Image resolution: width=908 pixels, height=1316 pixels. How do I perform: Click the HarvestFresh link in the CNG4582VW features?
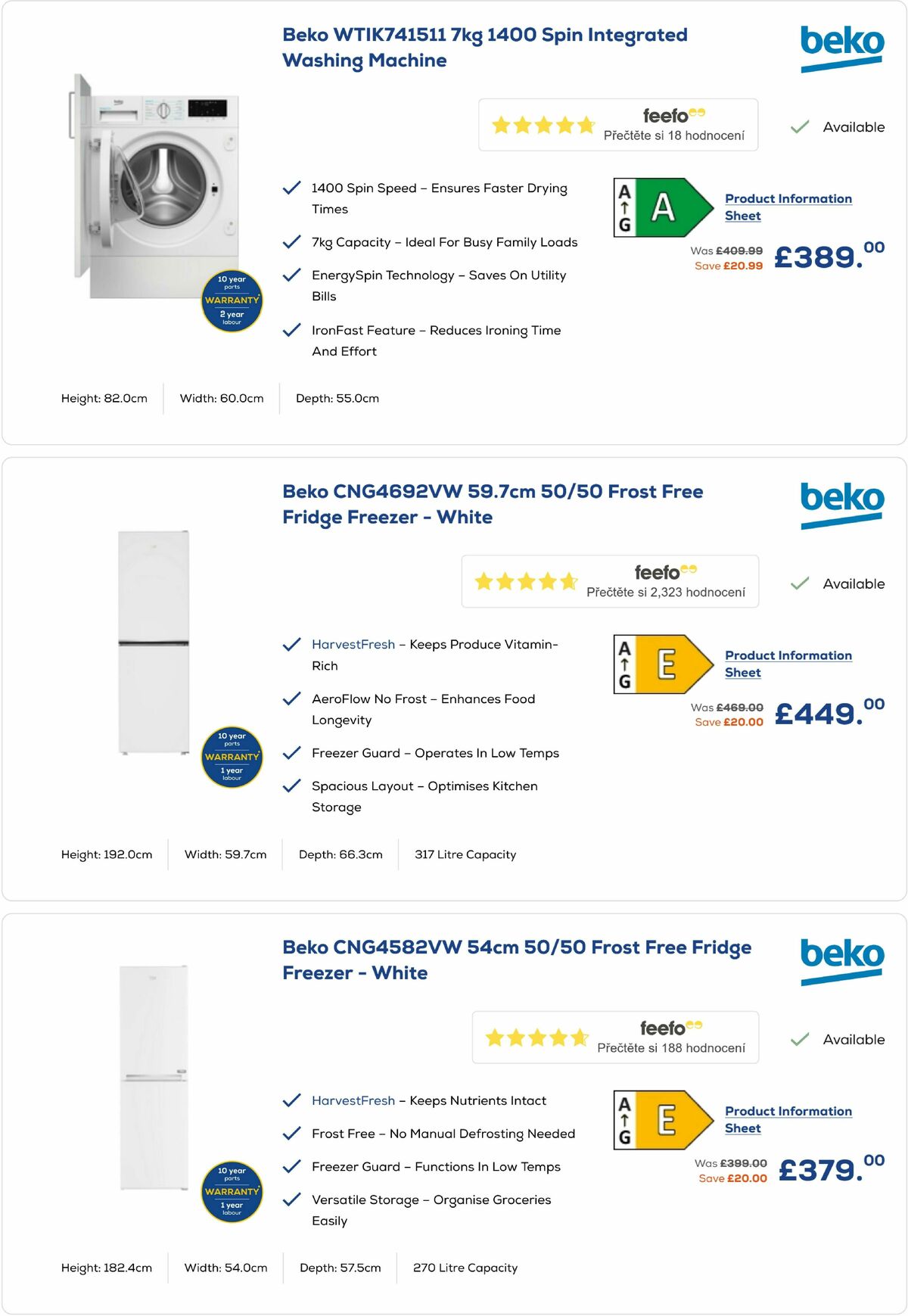(x=353, y=1100)
